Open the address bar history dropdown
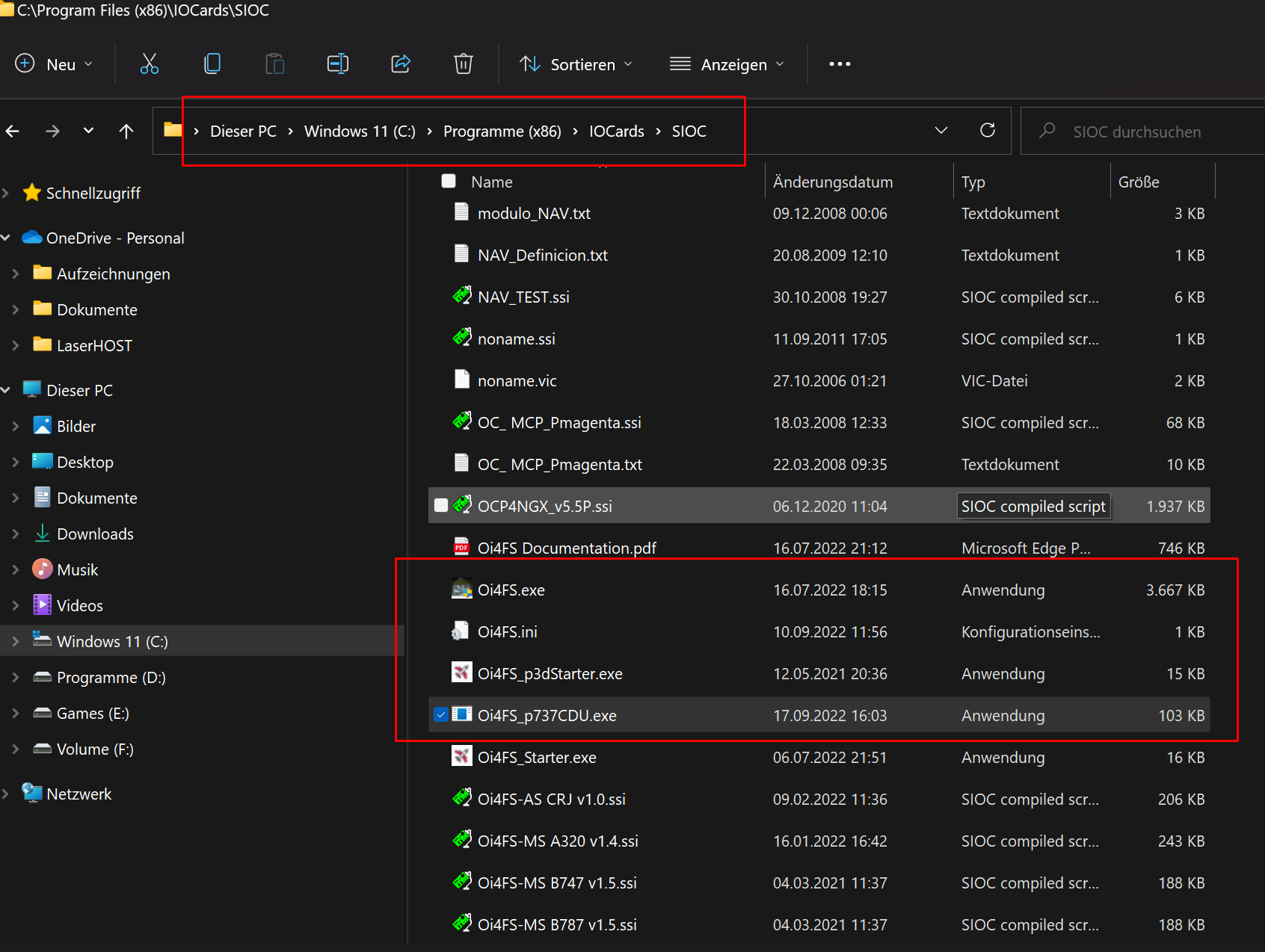This screenshot has height=952, width=1265. point(941,131)
